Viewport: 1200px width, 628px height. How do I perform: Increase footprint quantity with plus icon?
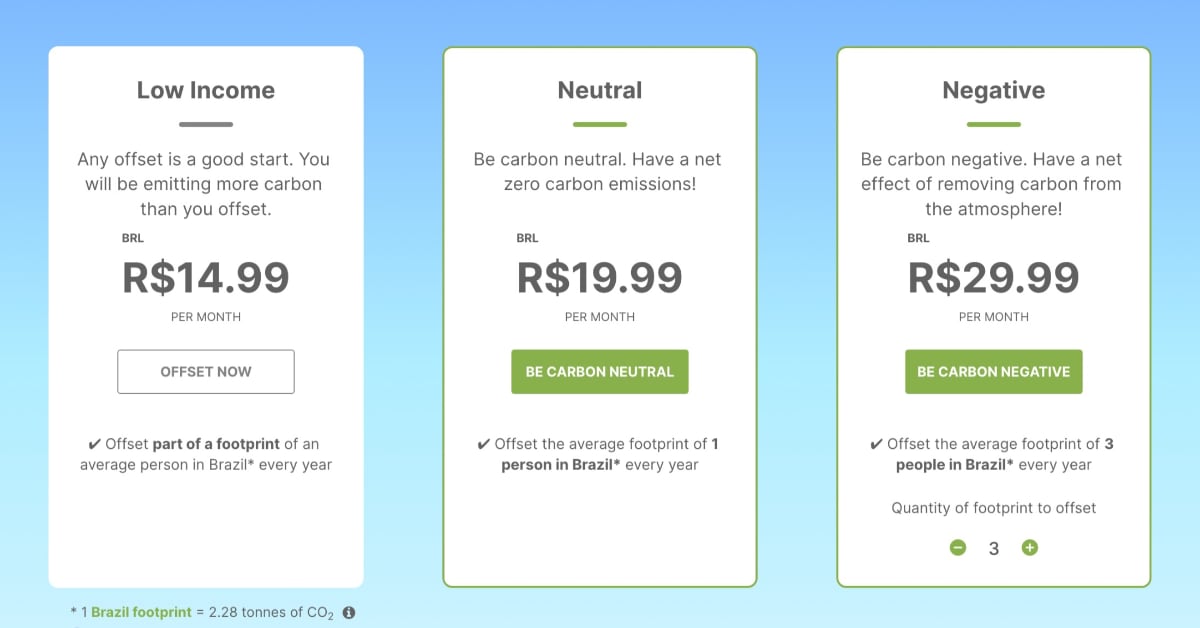[x=1030, y=548]
